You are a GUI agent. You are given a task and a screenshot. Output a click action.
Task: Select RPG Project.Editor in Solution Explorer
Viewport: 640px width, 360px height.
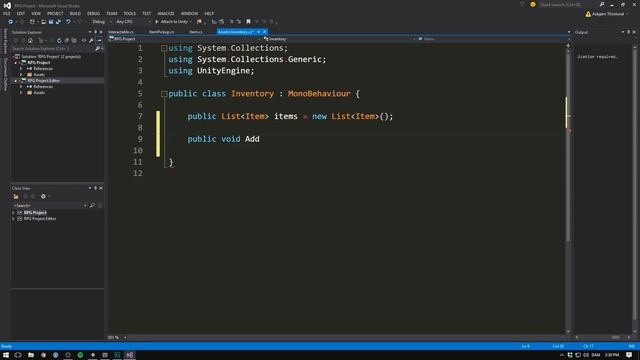[43, 81]
